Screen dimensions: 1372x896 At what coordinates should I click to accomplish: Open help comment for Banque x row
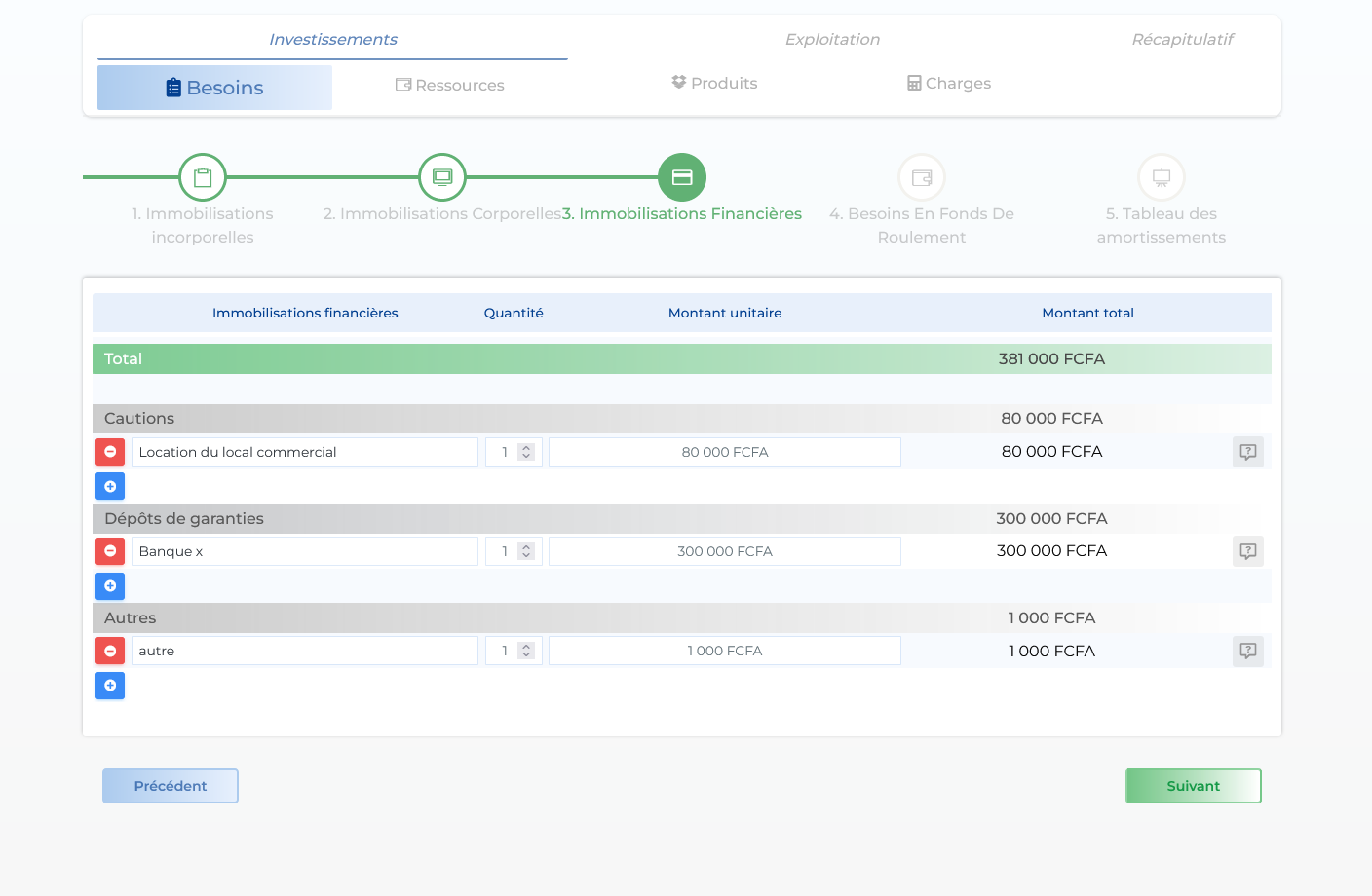(x=1247, y=551)
